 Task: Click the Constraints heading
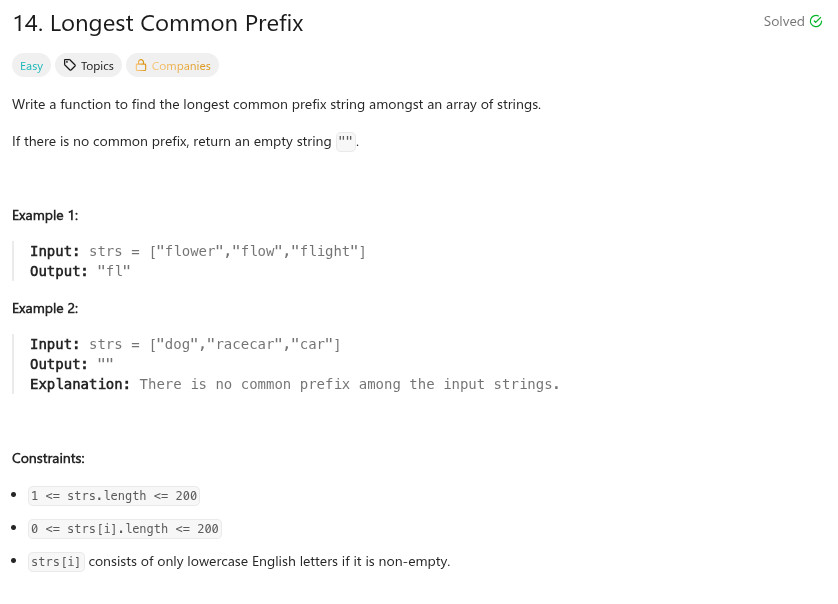click(48, 458)
